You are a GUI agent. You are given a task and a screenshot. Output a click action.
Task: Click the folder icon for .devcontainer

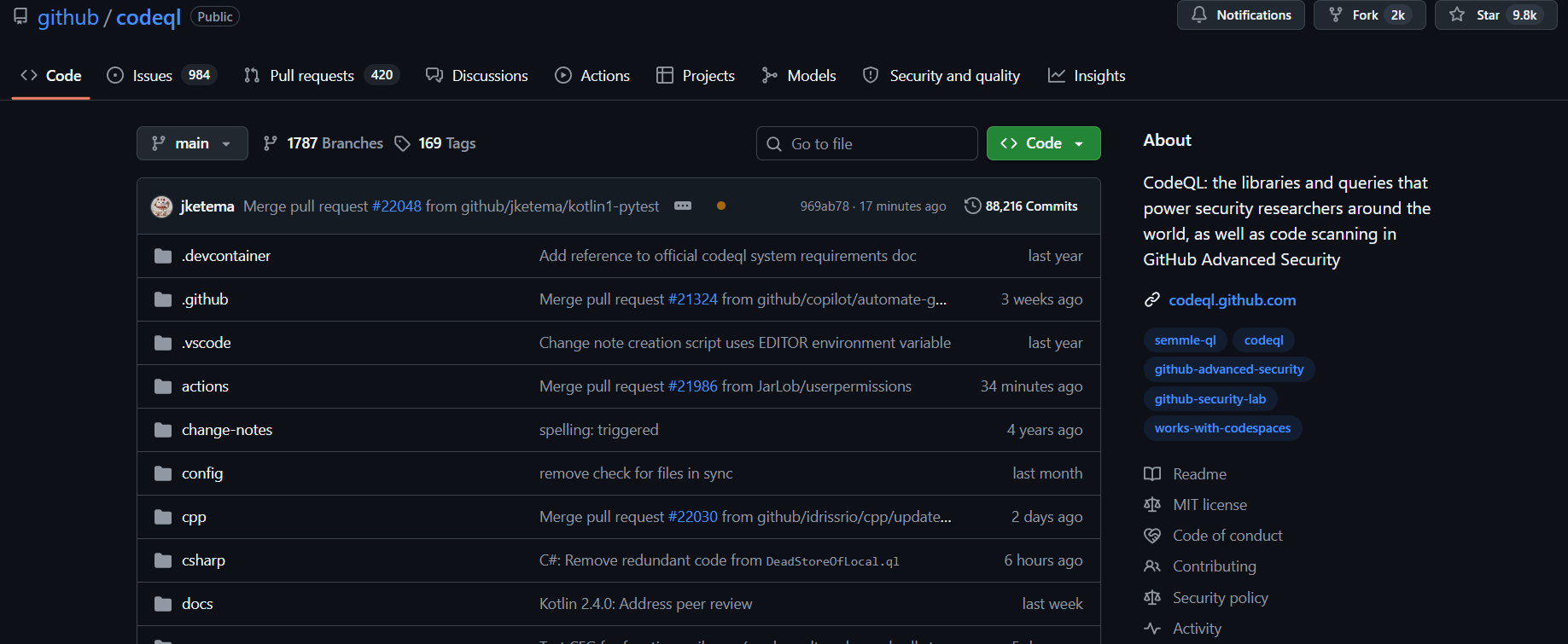(163, 256)
